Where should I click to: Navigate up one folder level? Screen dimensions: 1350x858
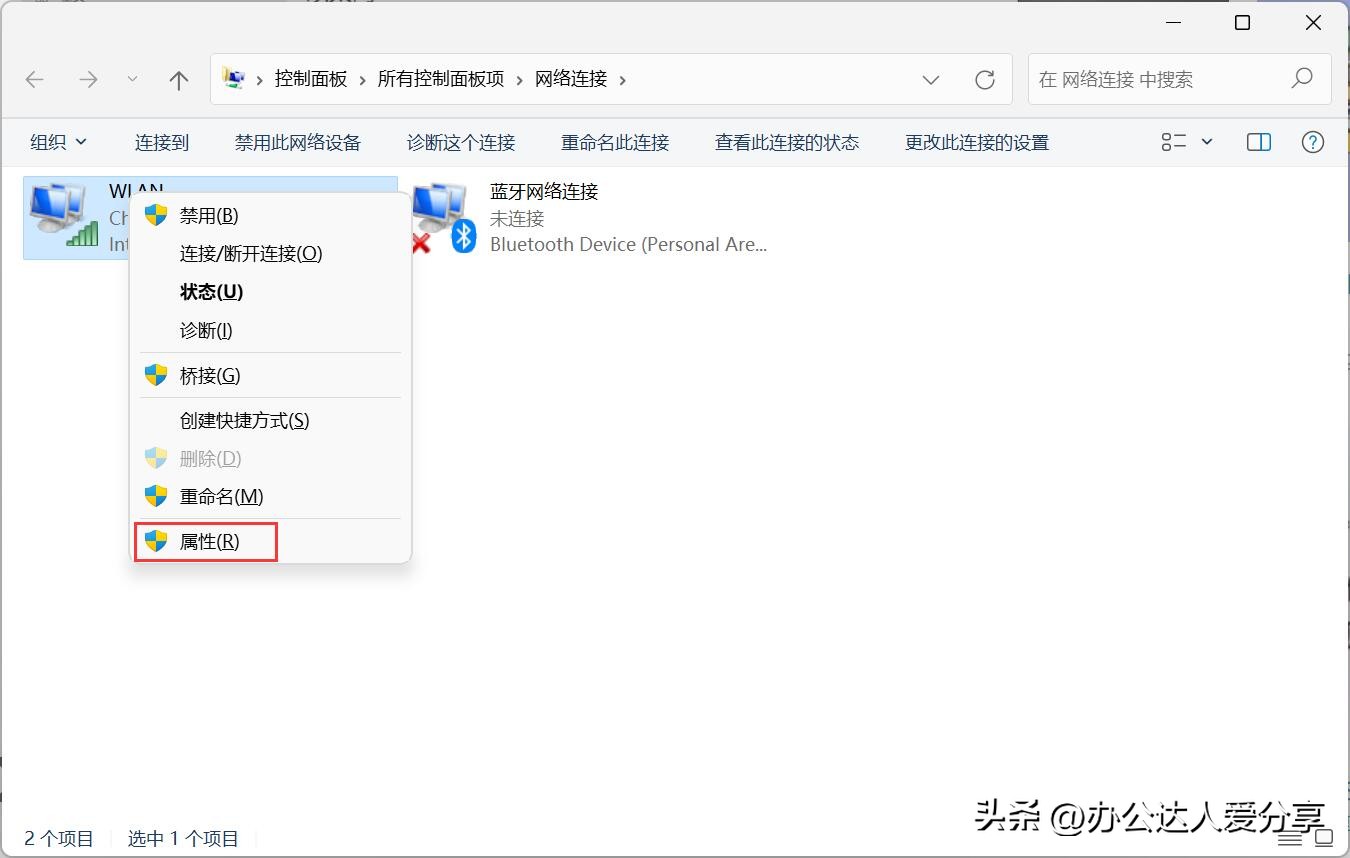(x=178, y=79)
